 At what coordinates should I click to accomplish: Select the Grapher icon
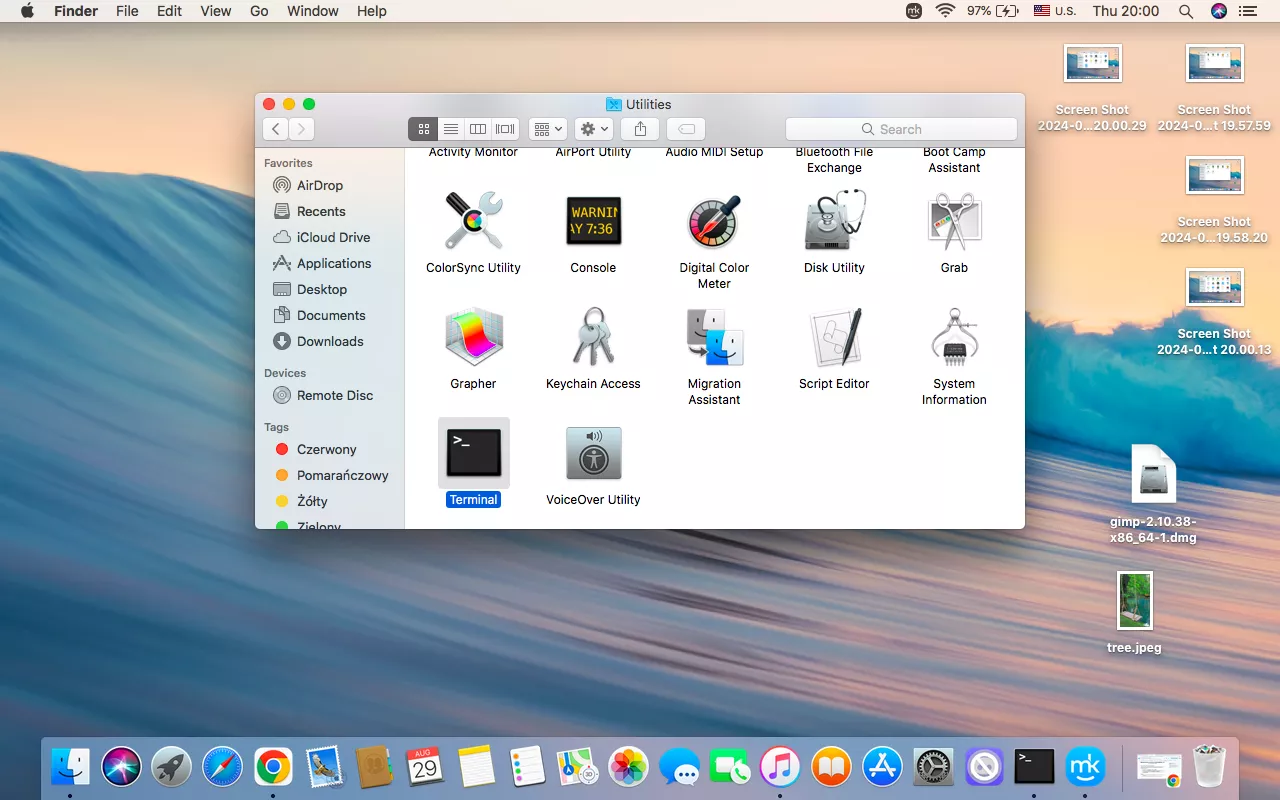[473, 338]
